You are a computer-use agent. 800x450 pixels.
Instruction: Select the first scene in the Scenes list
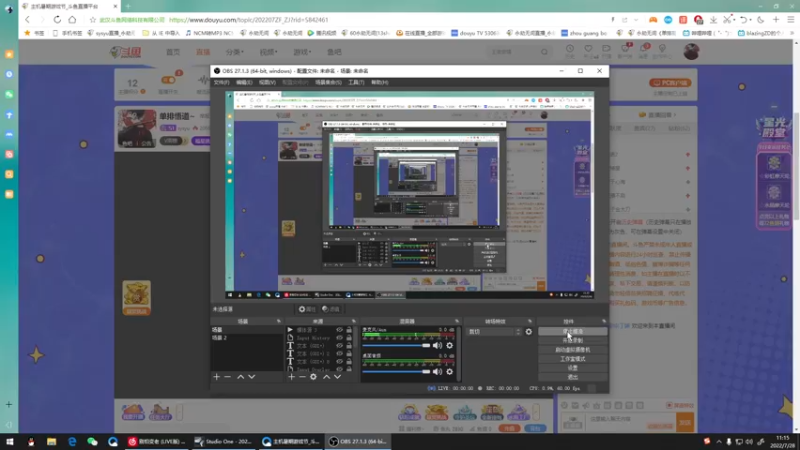[x=247, y=330]
